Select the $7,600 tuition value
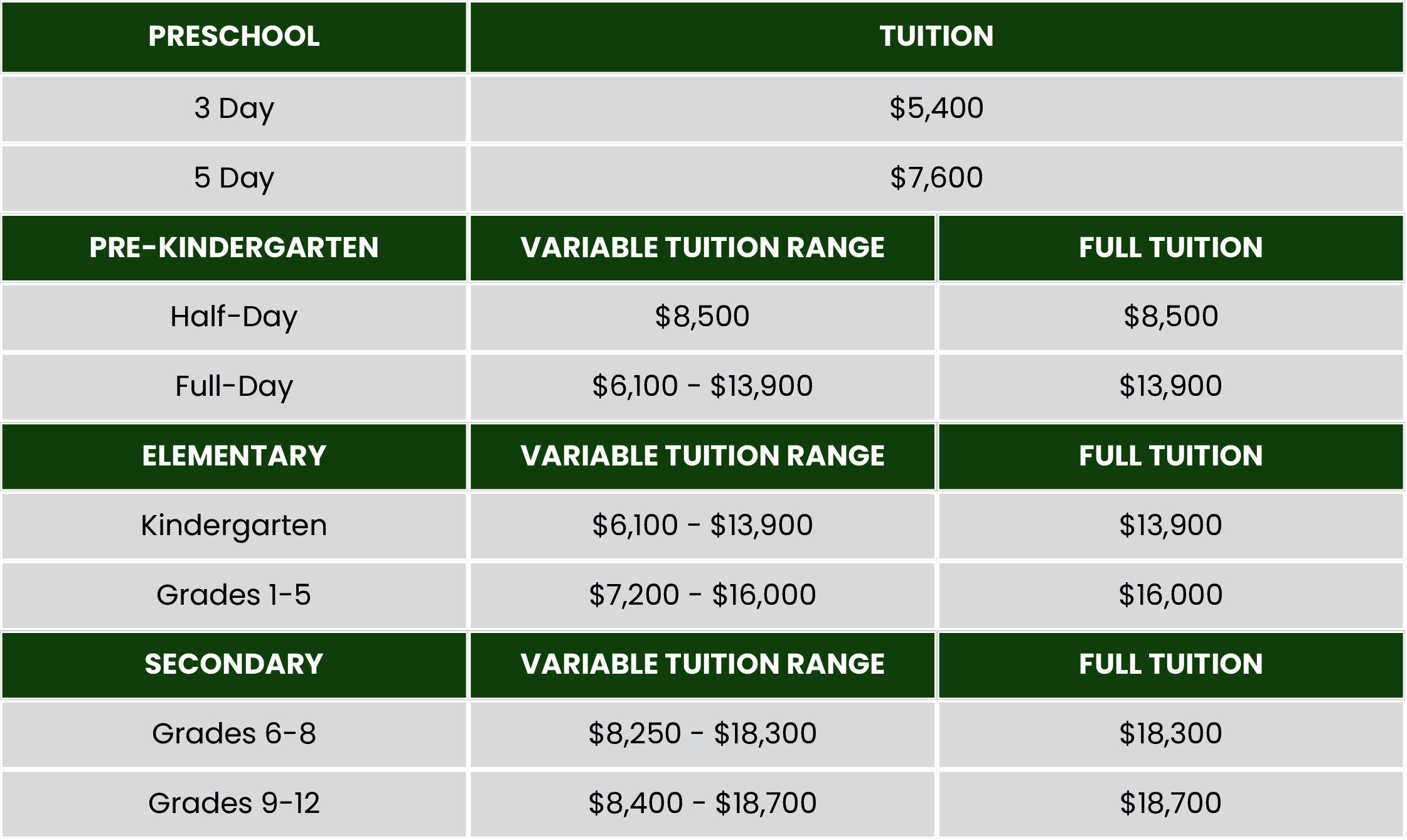This screenshot has height=840, width=1407. coord(936,178)
